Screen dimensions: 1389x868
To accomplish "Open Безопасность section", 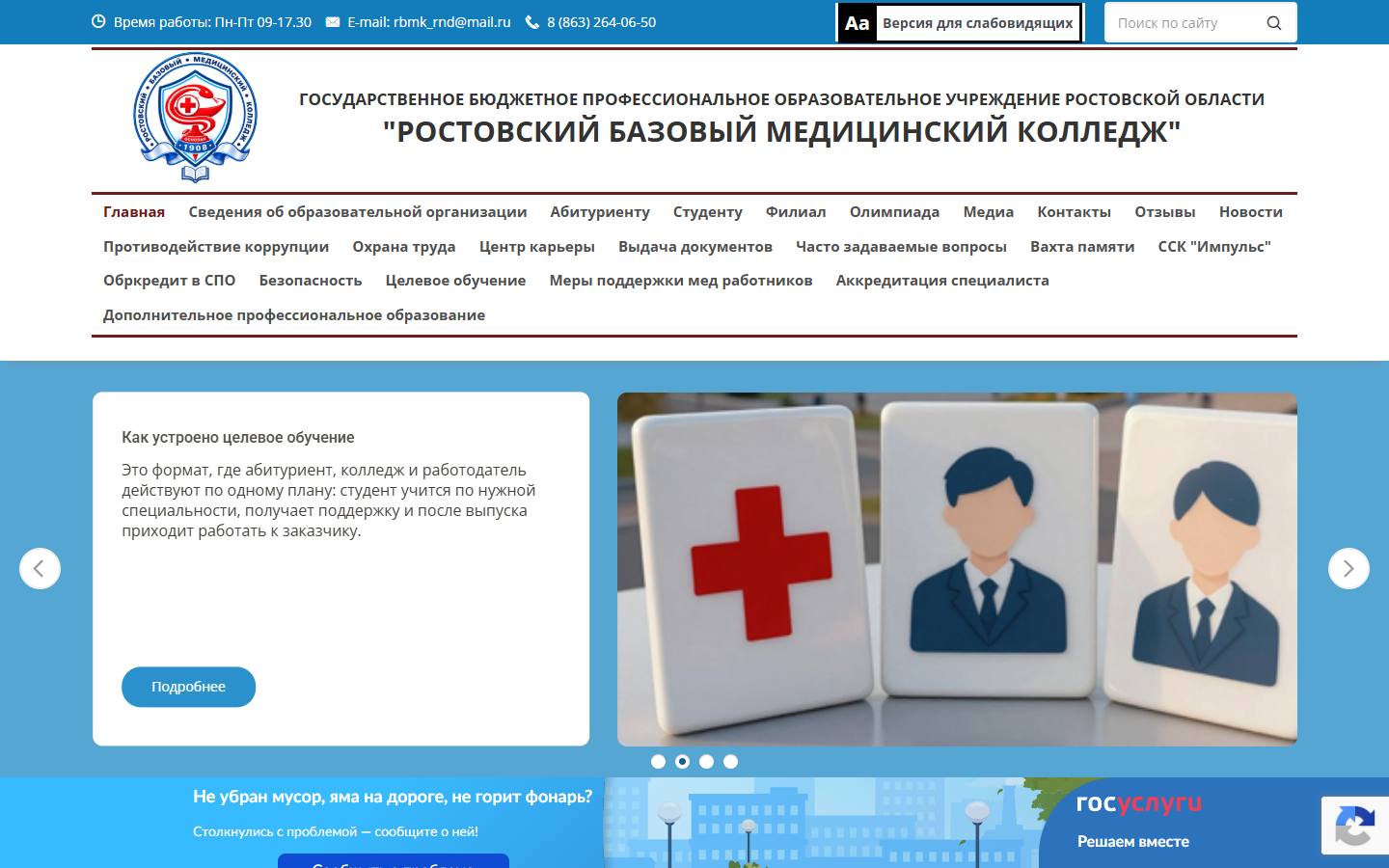I will [311, 281].
